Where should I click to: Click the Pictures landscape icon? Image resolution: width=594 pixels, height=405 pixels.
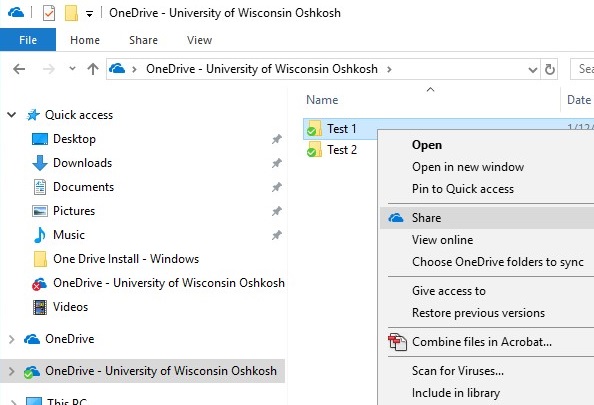click(x=40, y=211)
